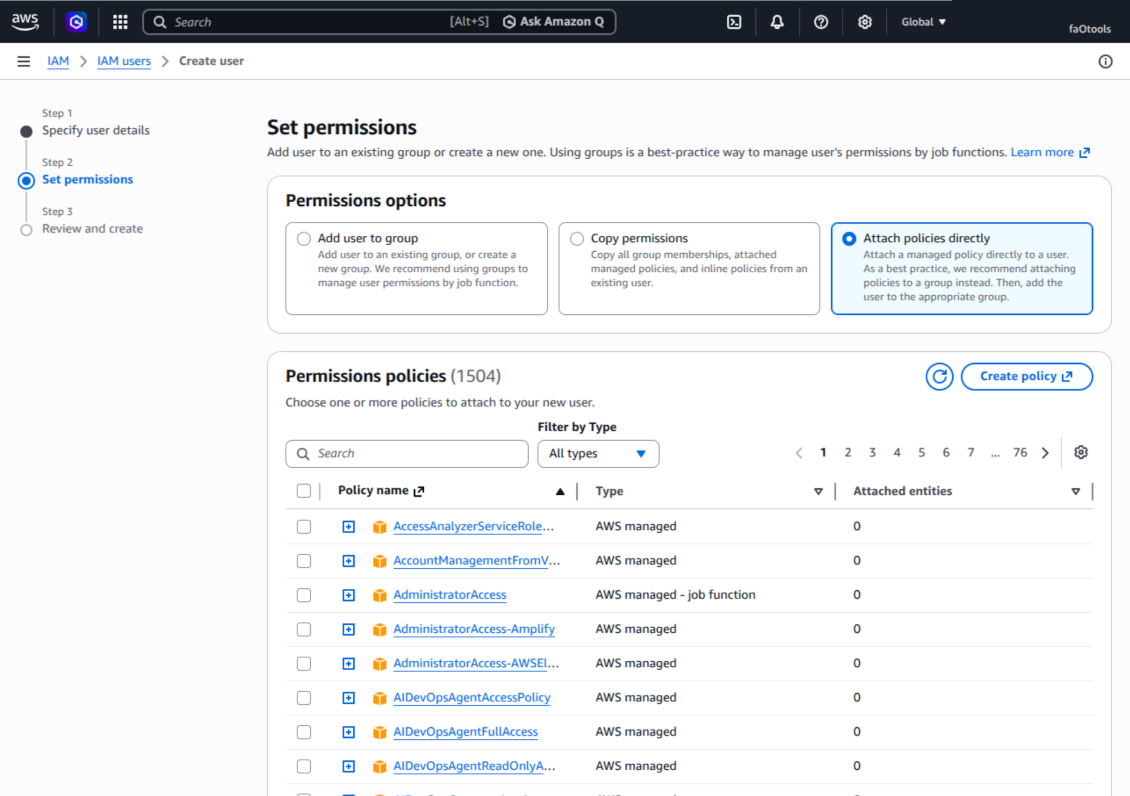1130x796 pixels.
Task: Sort by Policy name column arrow
Action: coord(560,491)
